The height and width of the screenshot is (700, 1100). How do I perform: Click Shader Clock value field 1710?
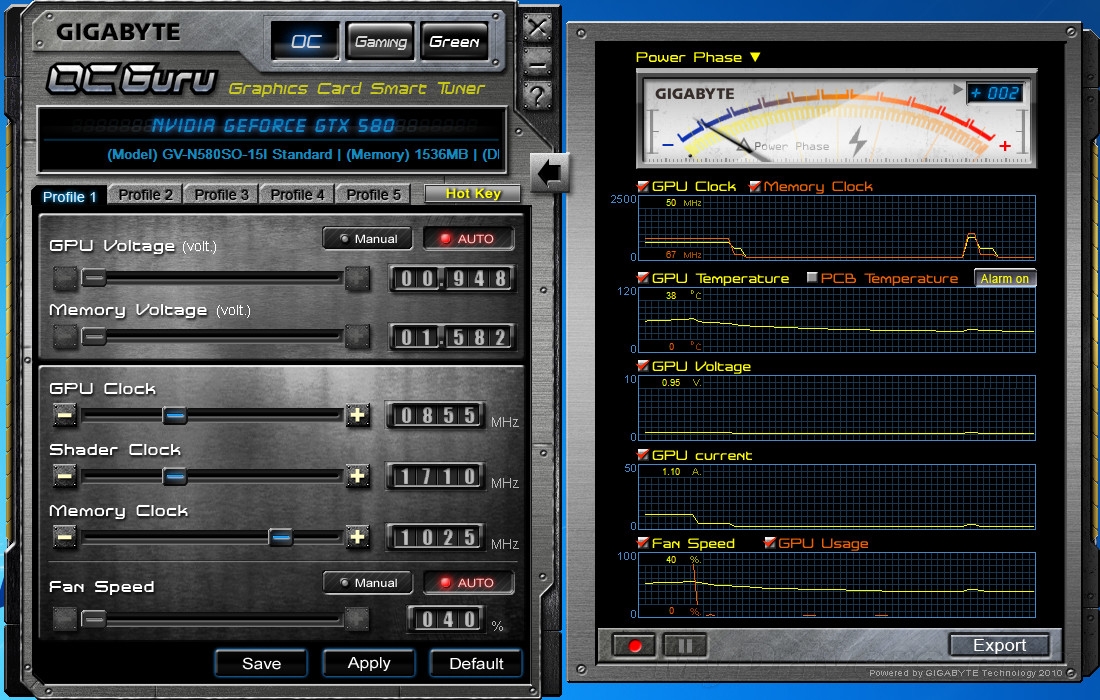436,476
